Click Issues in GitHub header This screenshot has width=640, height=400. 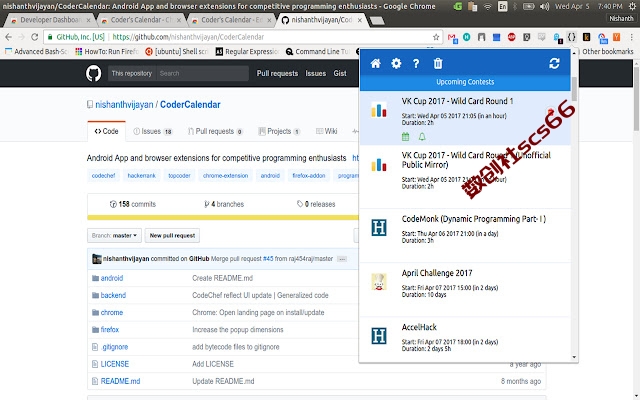tap(316, 73)
